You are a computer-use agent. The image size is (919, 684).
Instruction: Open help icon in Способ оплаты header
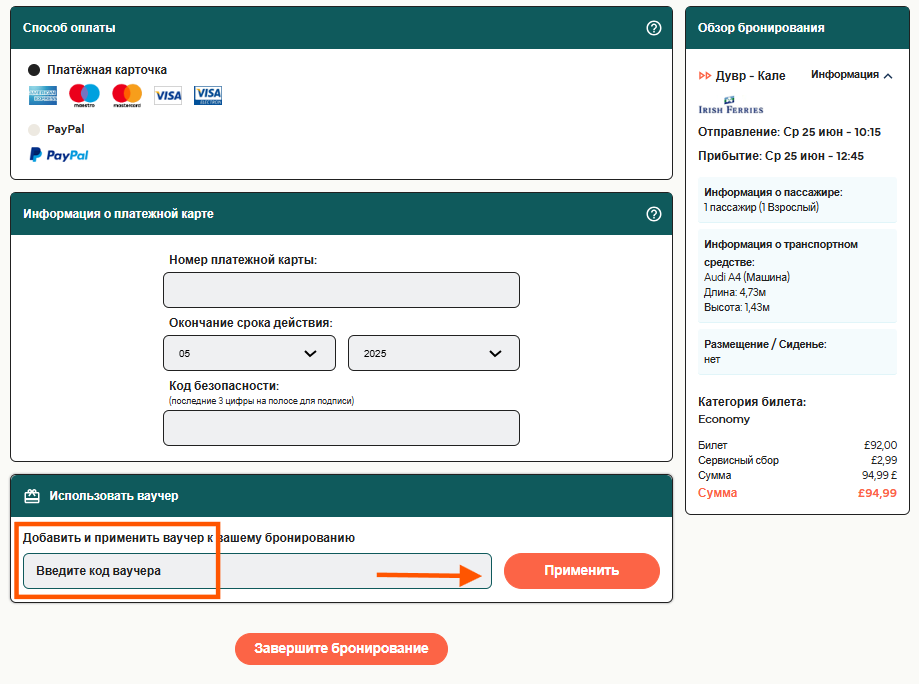pyautogui.click(x=654, y=28)
